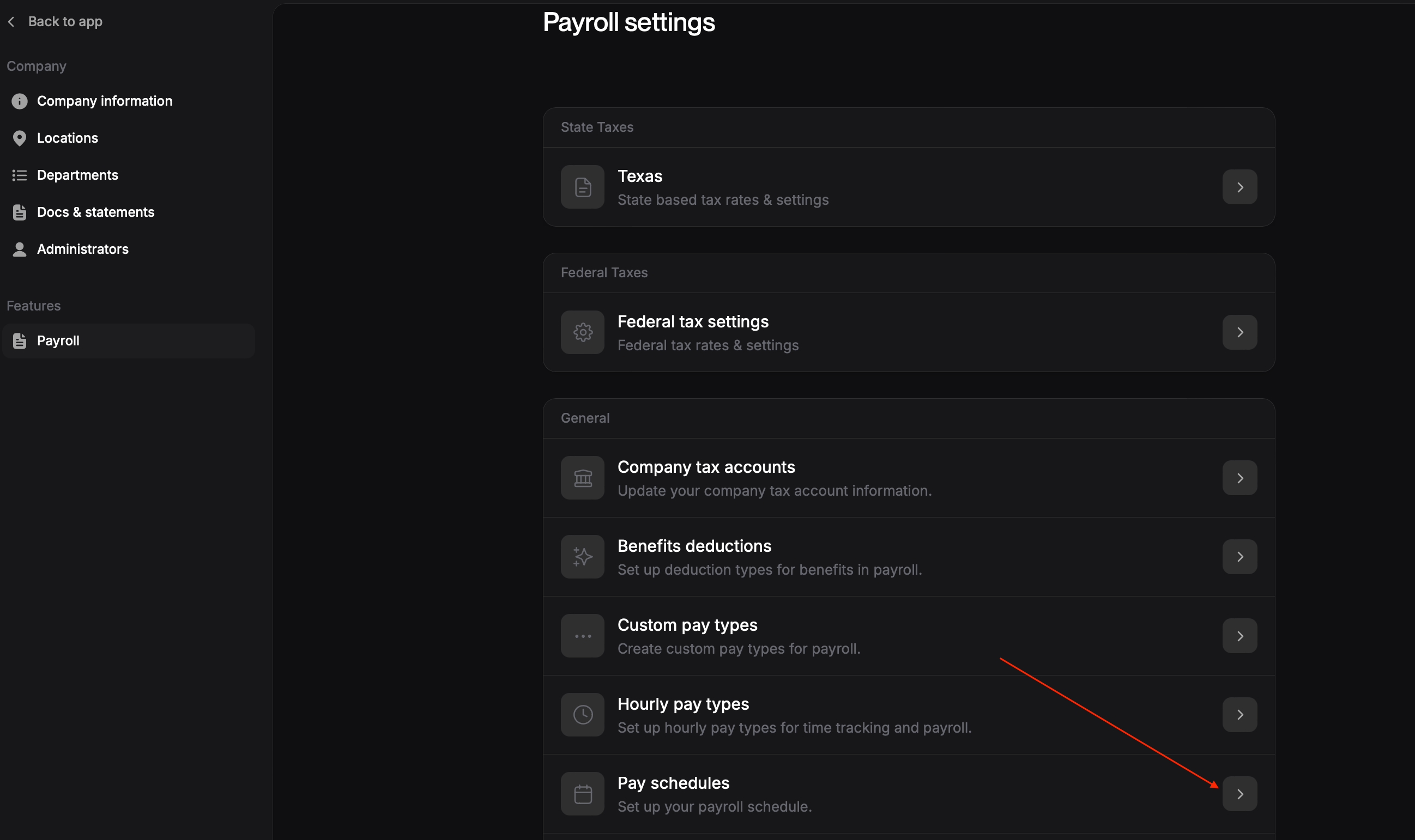The image size is (1415, 840).
Task: Open Company information in sidebar
Action: point(104,101)
